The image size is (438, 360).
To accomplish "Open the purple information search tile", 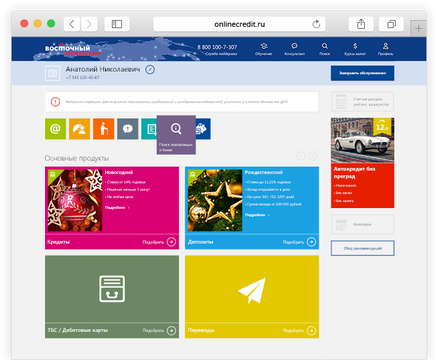I will (176, 135).
